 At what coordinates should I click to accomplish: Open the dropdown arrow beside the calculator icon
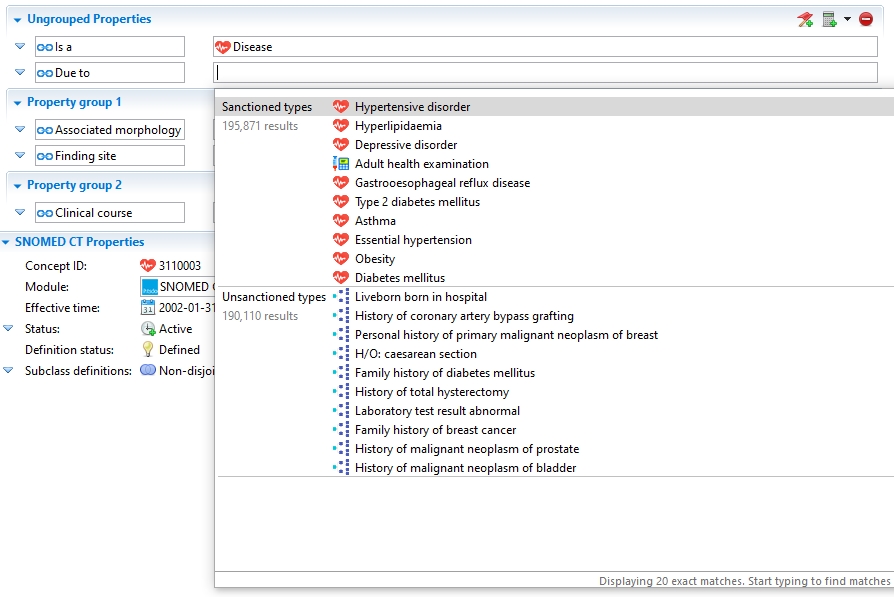[x=847, y=19]
